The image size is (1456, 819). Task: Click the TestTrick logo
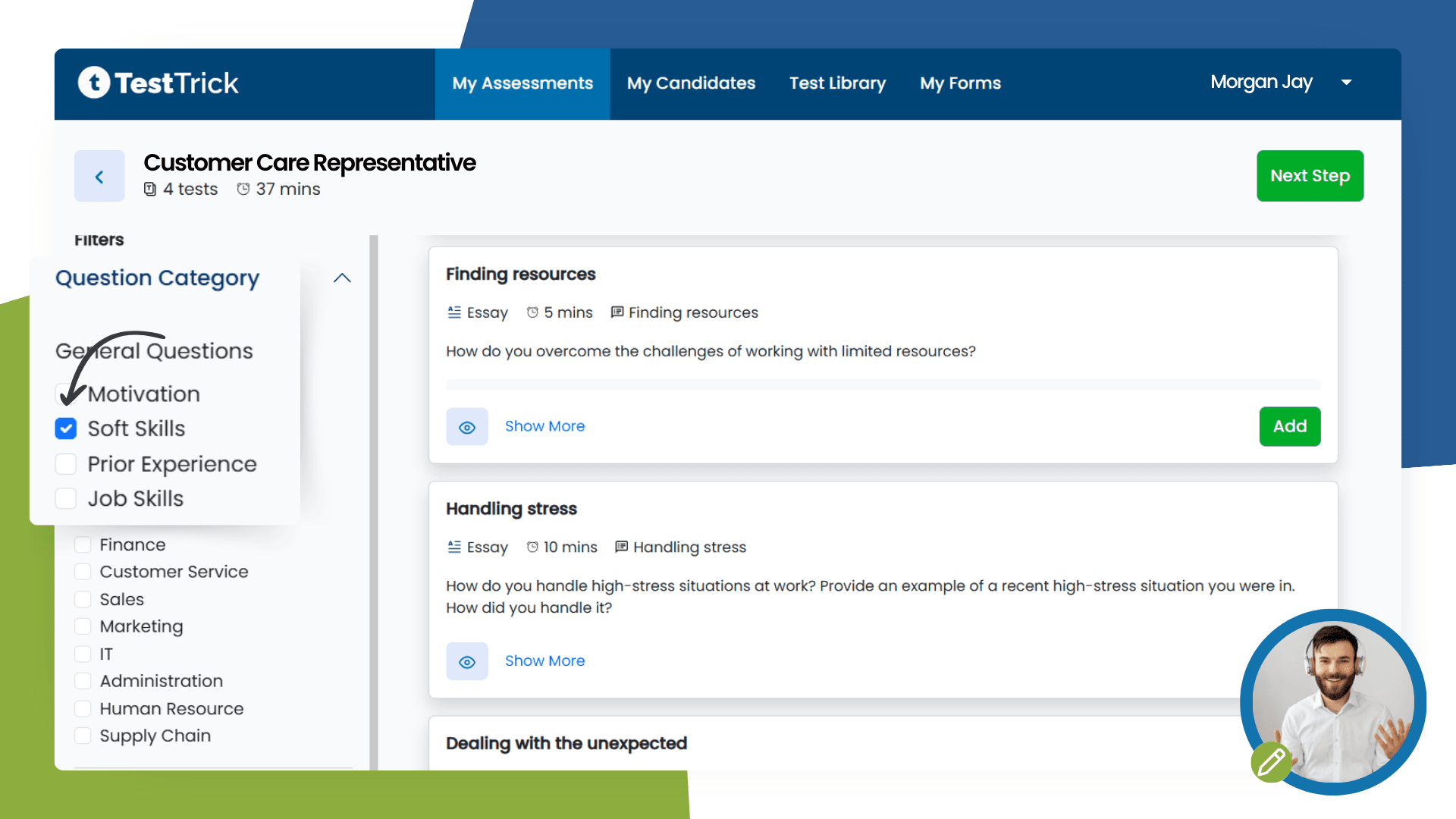[158, 83]
